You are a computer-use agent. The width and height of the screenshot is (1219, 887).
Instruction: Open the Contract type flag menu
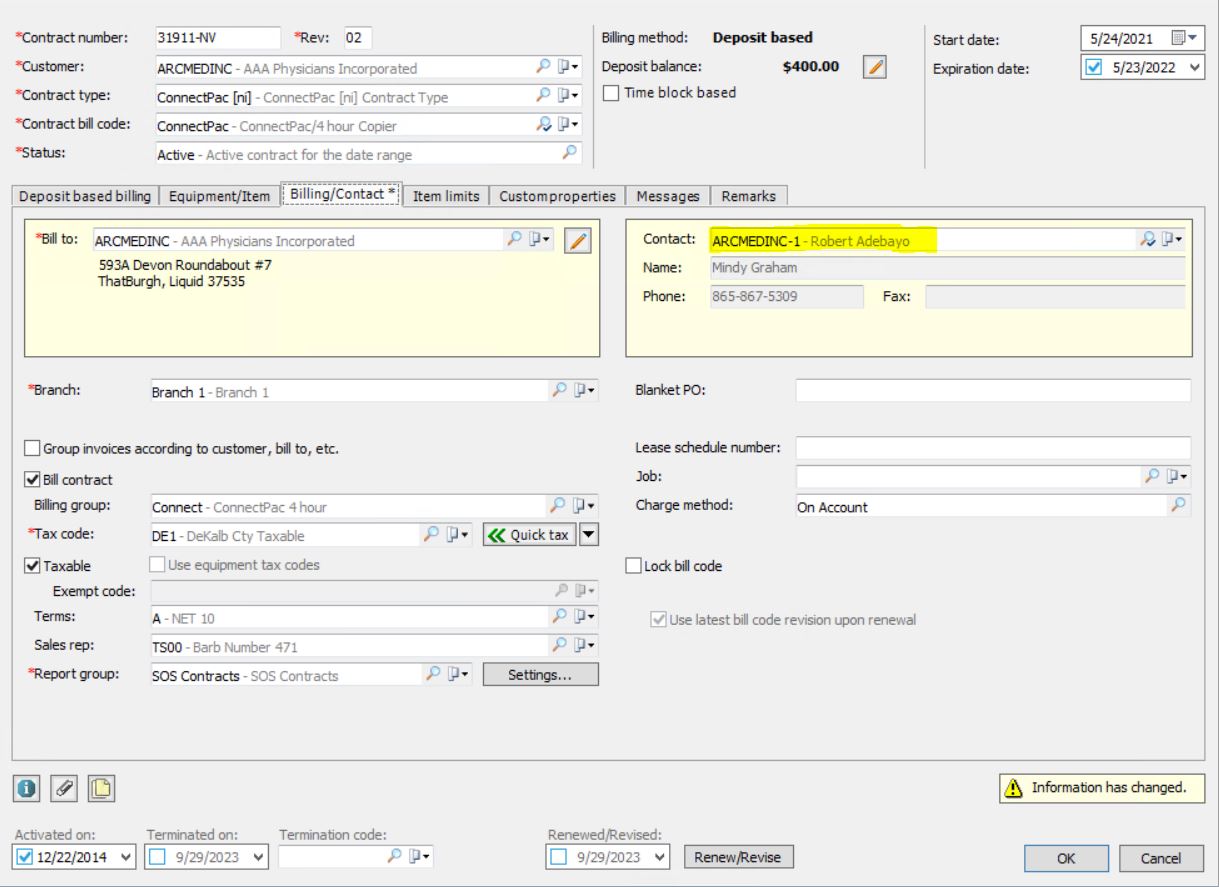[569, 96]
